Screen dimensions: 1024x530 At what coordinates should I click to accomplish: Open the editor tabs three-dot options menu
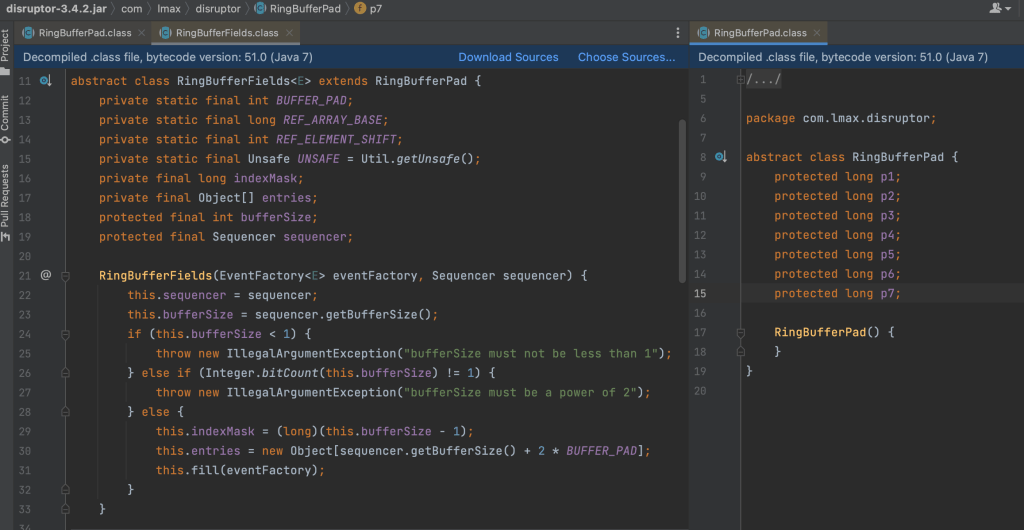click(677, 33)
